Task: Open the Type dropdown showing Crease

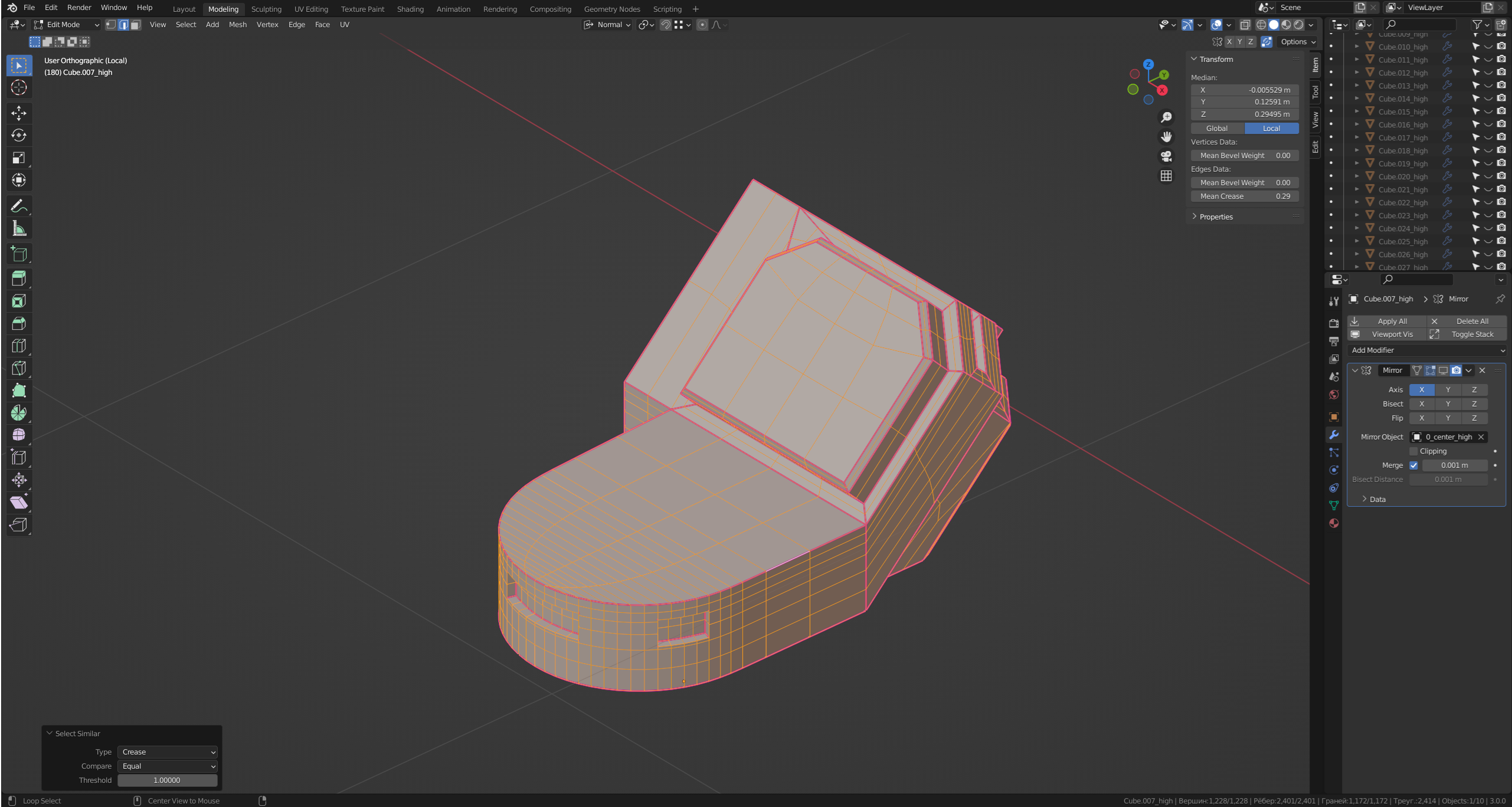Action: (x=168, y=752)
